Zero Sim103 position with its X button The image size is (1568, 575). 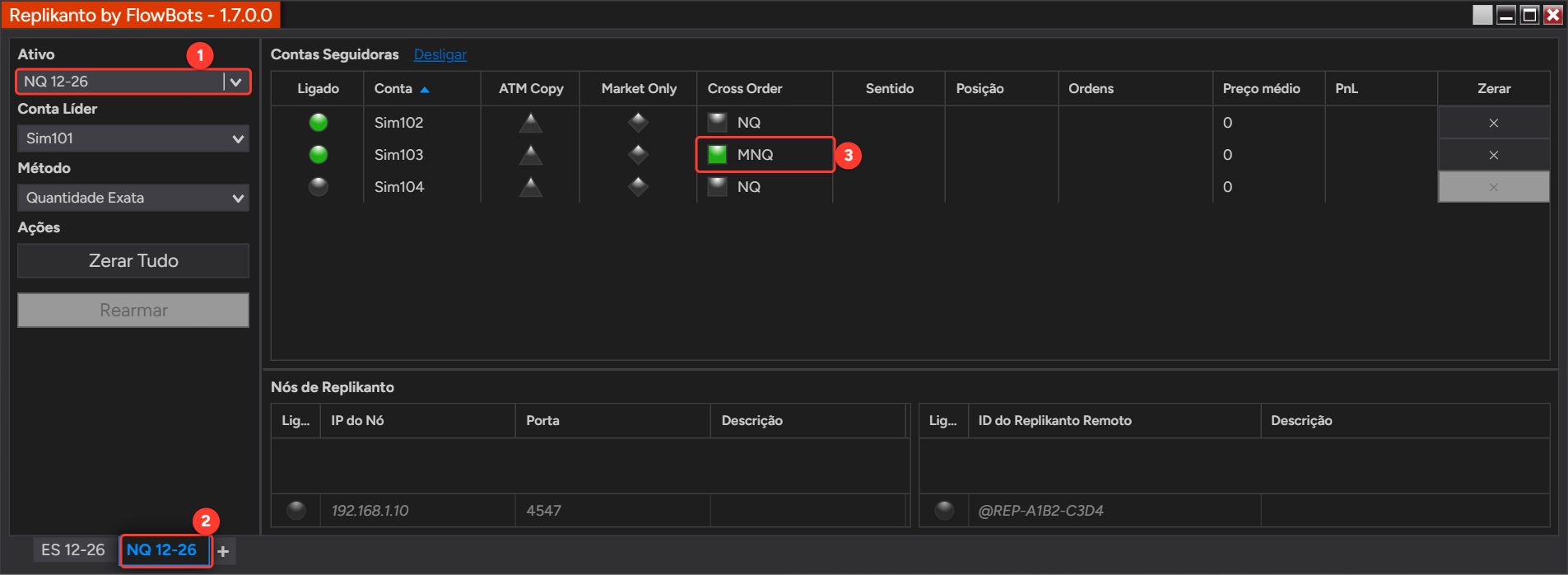point(1493,155)
